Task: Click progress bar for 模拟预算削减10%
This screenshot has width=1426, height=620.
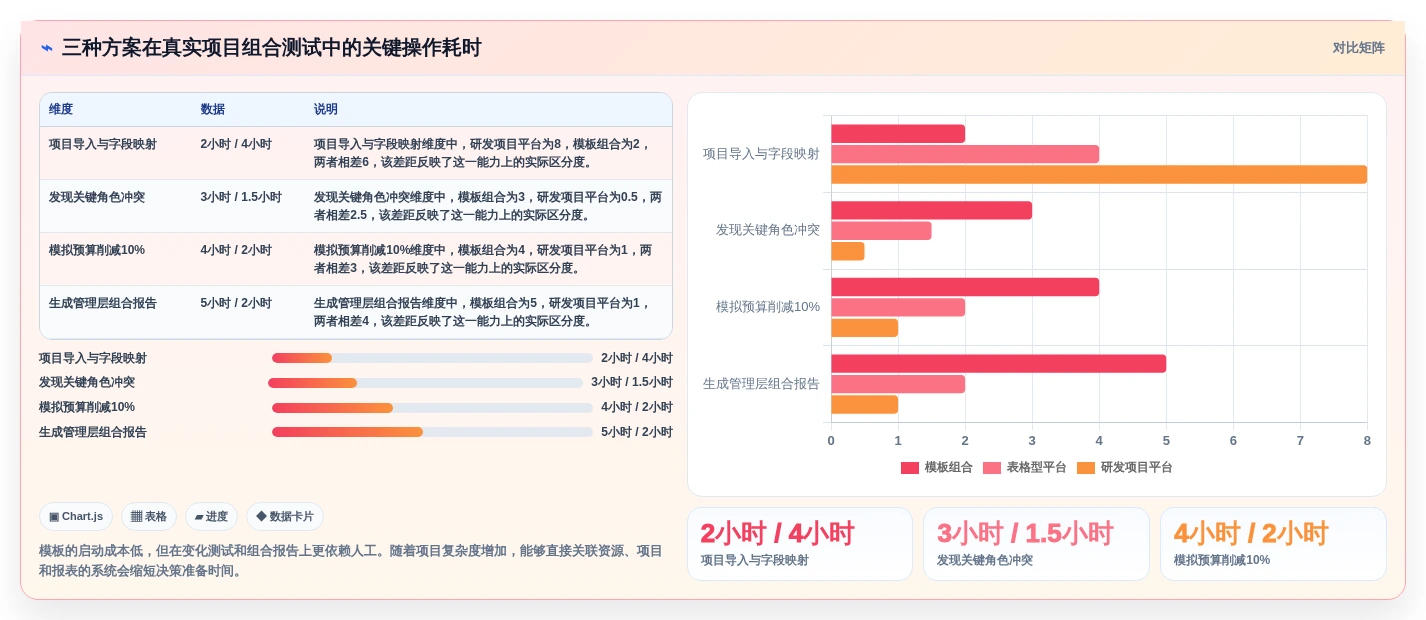Action: [432, 408]
